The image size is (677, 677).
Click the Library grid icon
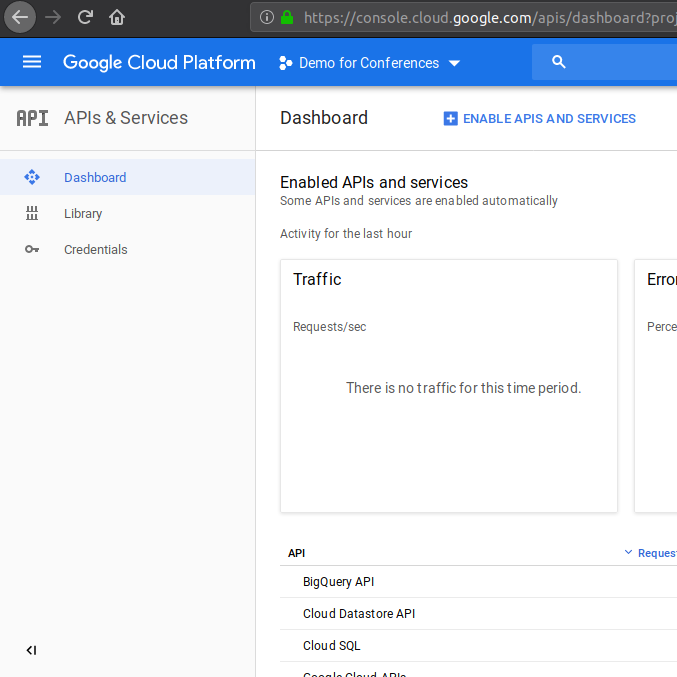(x=32, y=213)
